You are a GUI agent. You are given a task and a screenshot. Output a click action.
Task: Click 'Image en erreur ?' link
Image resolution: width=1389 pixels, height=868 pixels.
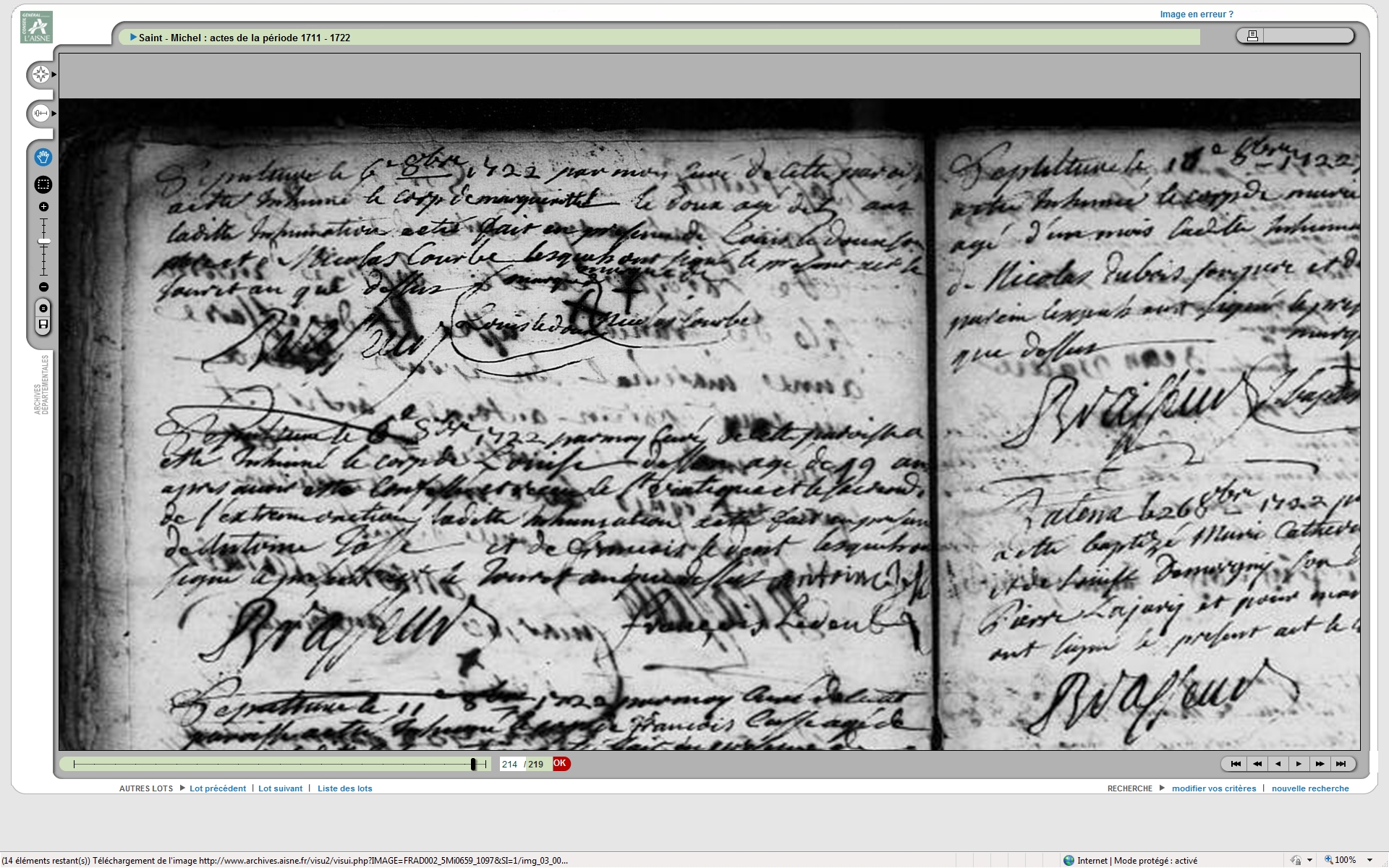click(1196, 14)
